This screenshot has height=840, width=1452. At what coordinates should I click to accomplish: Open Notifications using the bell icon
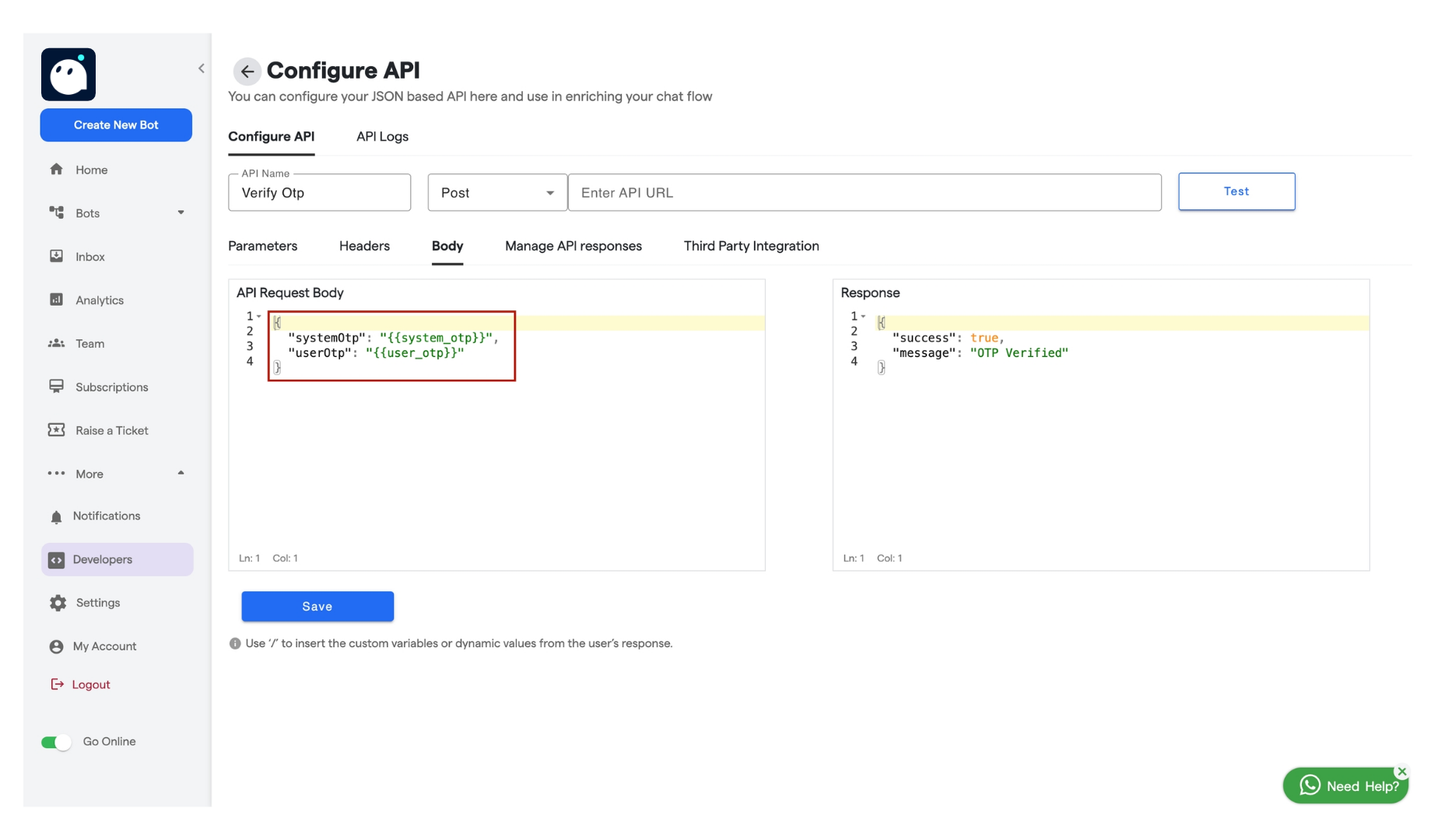(x=56, y=516)
